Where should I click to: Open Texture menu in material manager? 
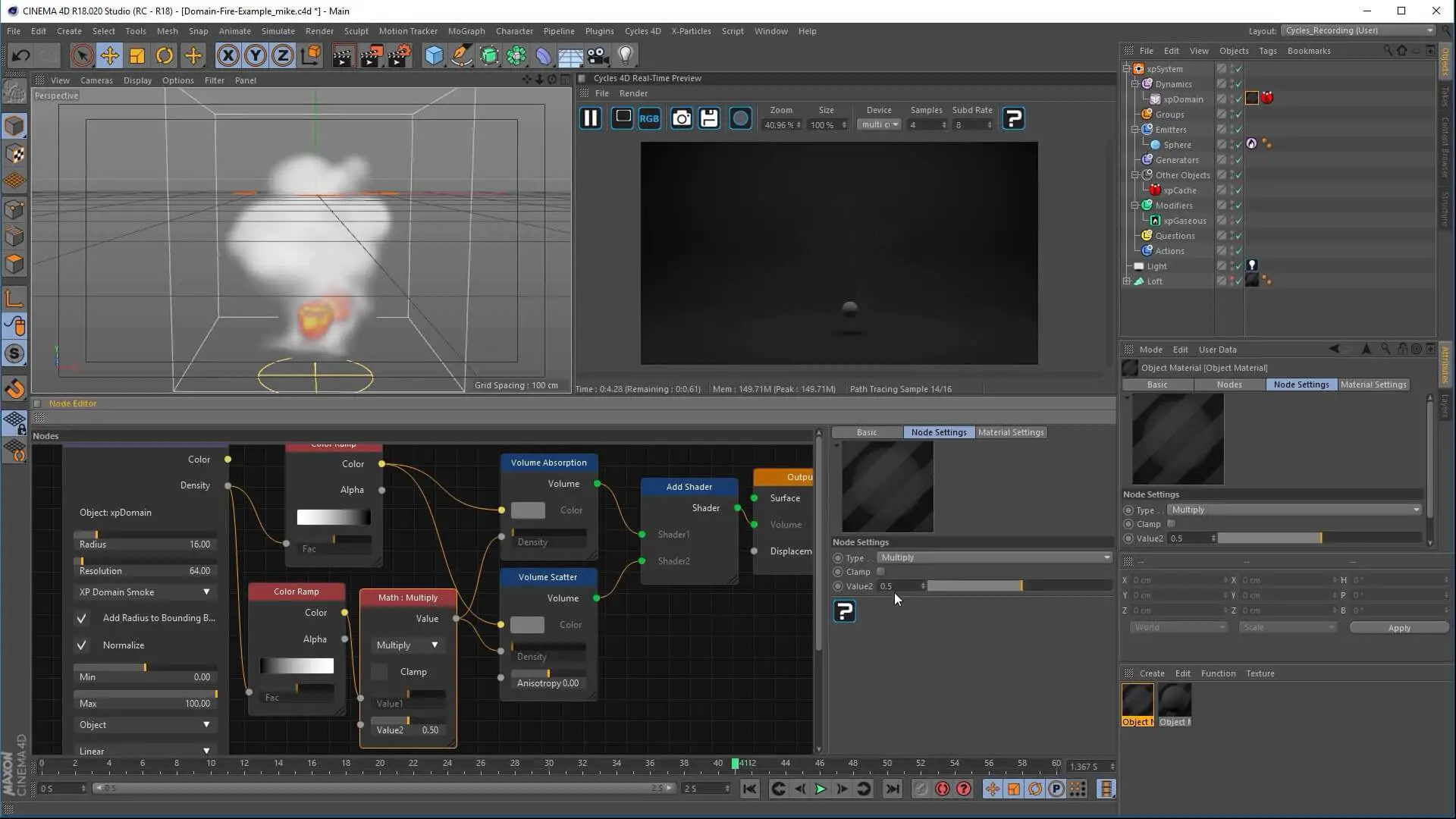(x=1260, y=673)
